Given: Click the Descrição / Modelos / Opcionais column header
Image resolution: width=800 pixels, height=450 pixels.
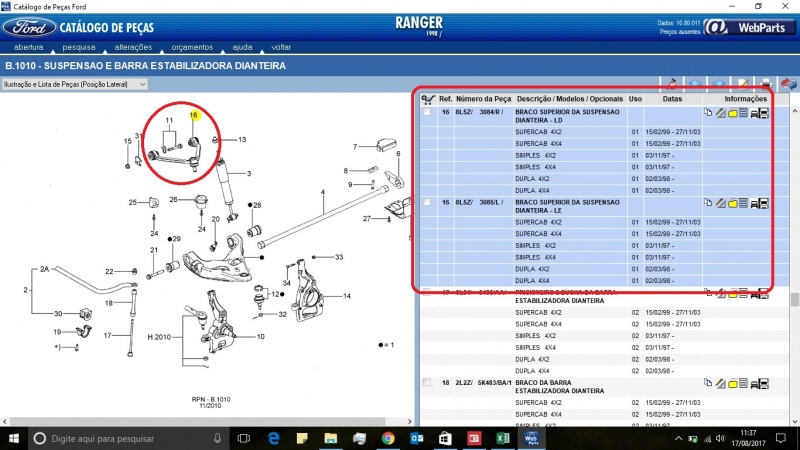Looking at the screenshot, I should pos(569,99).
